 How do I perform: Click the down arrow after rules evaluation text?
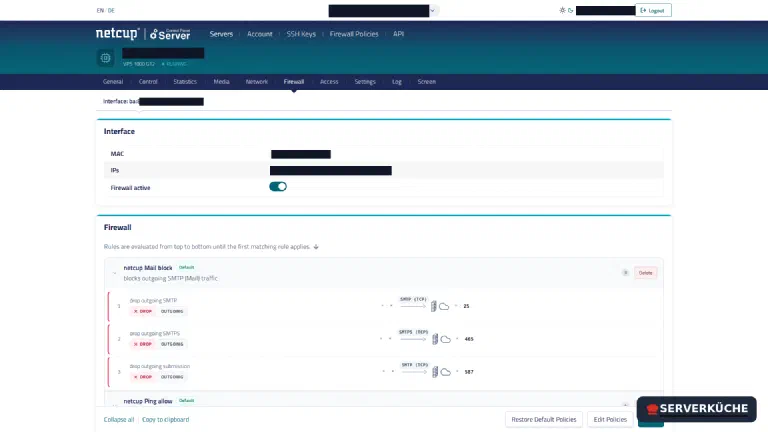click(316, 247)
